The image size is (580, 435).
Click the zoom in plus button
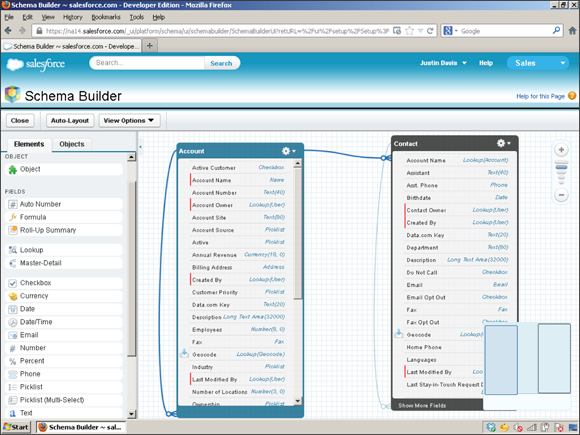point(561,150)
